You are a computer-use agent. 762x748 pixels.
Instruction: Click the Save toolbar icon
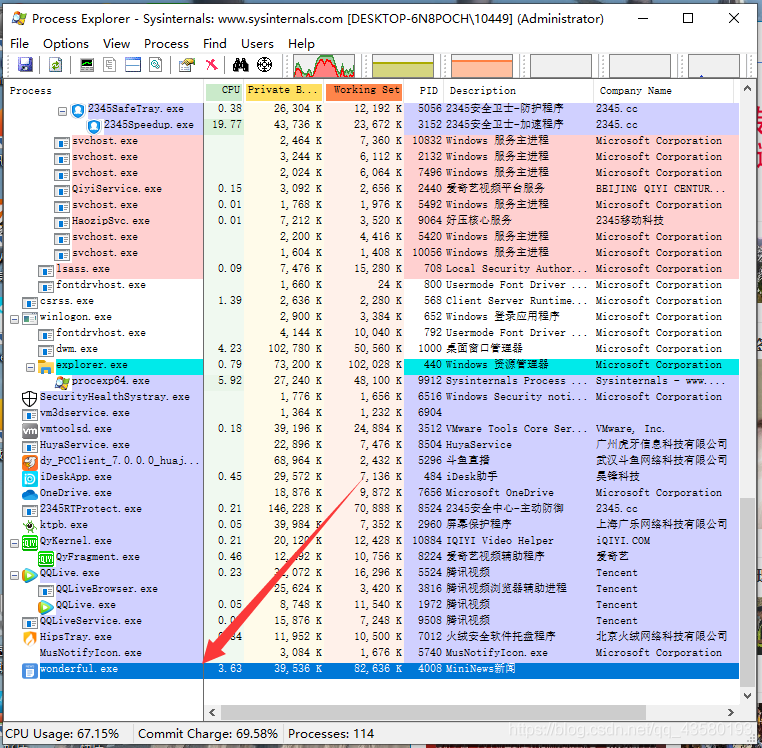pyautogui.click(x=24, y=65)
